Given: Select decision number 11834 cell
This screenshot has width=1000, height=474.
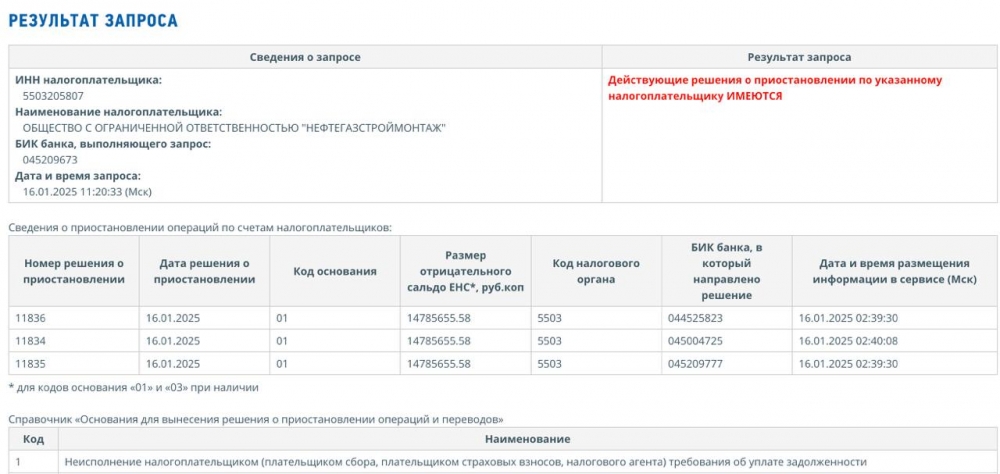Looking at the screenshot, I should pyautogui.click(x=74, y=341).
